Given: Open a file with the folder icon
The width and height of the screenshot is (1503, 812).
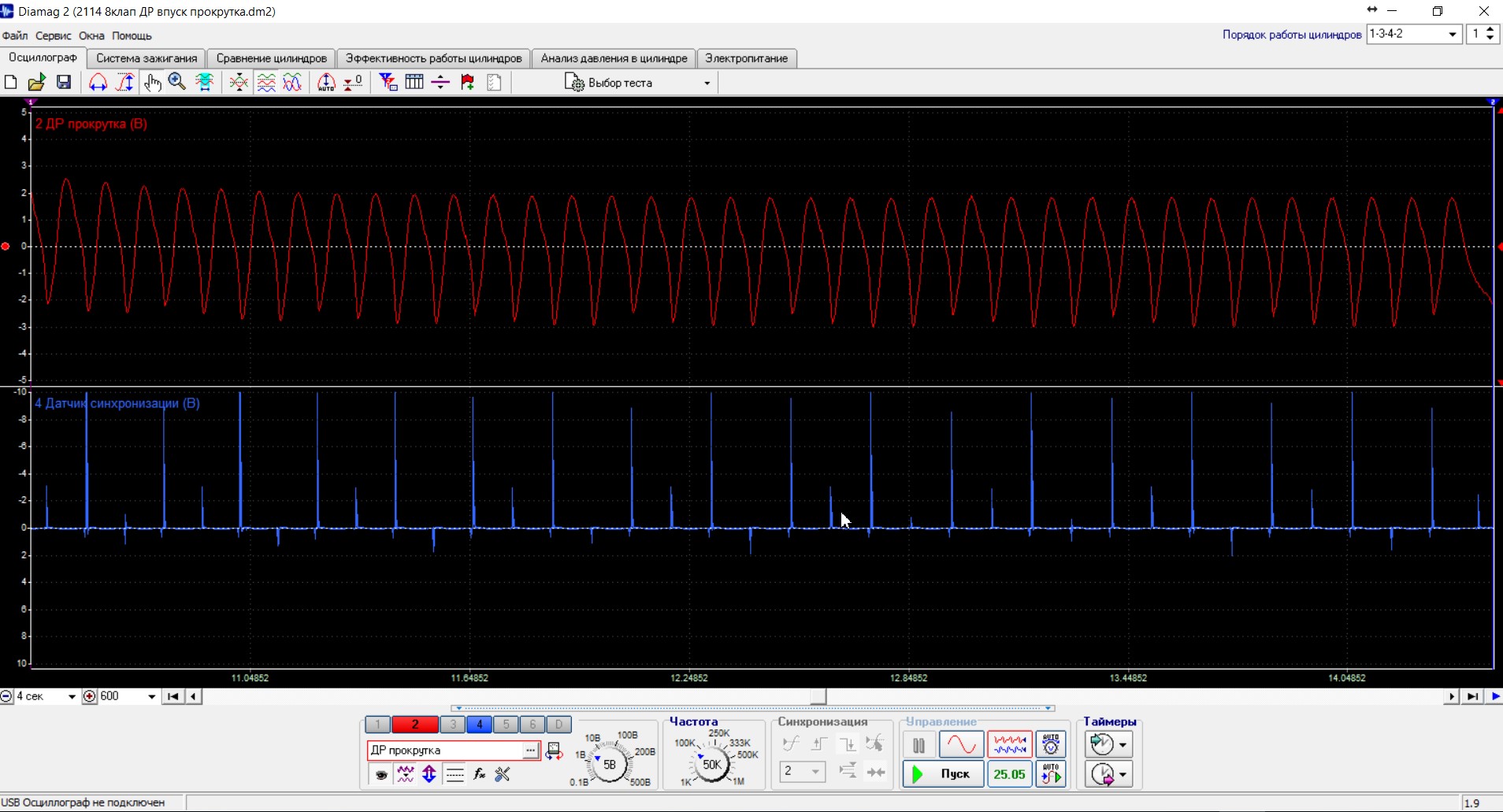Looking at the screenshot, I should pyautogui.click(x=36, y=83).
